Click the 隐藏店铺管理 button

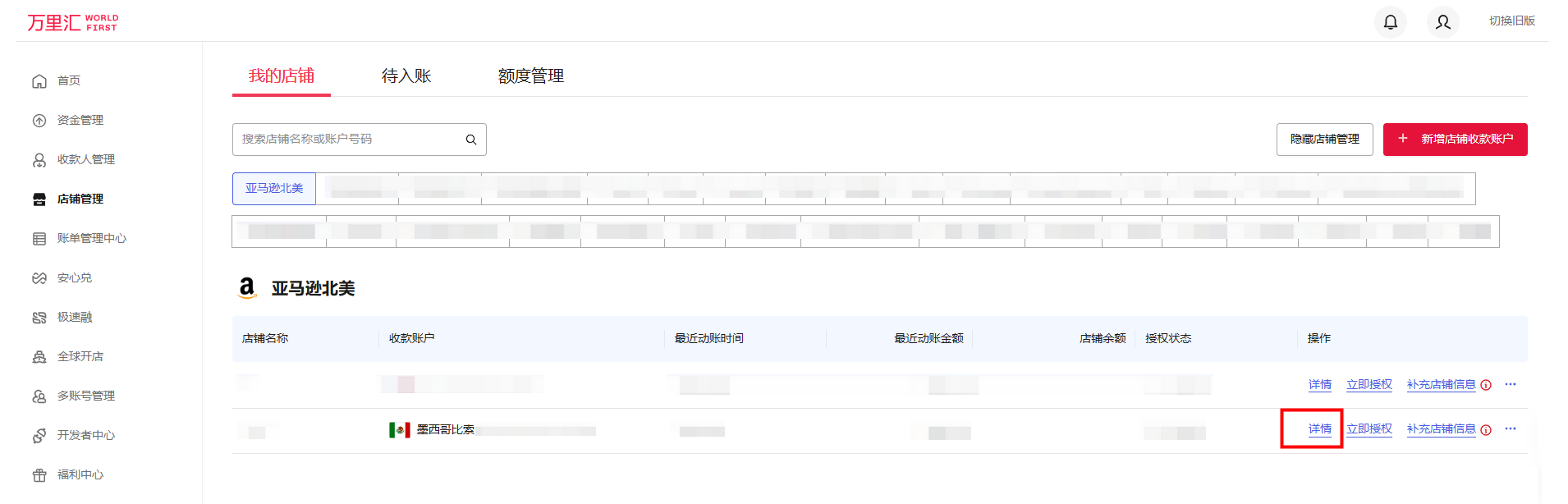tap(1324, 140)
